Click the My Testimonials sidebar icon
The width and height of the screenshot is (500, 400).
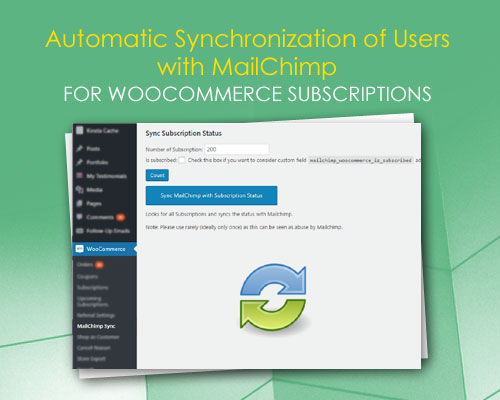tap(79, 176)
